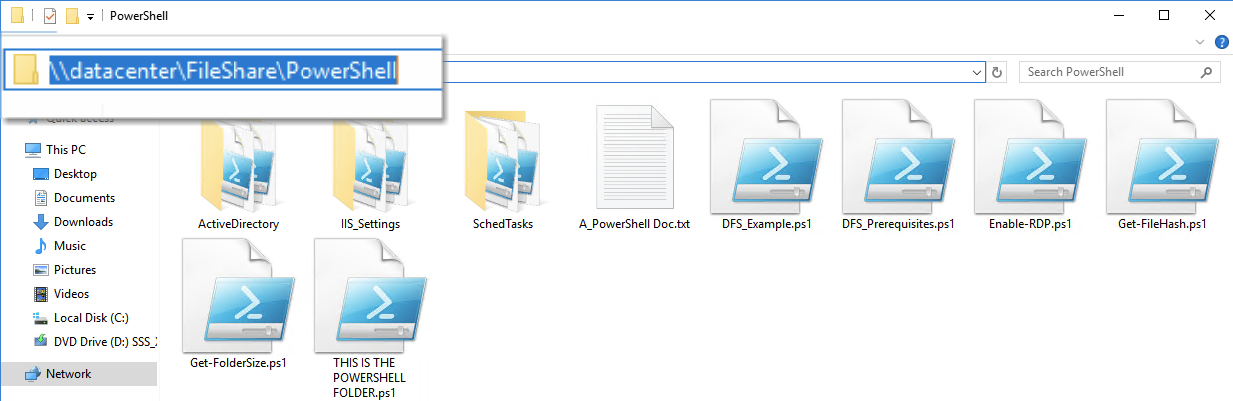Open Music in navigation pane

(x=69, y=246)
